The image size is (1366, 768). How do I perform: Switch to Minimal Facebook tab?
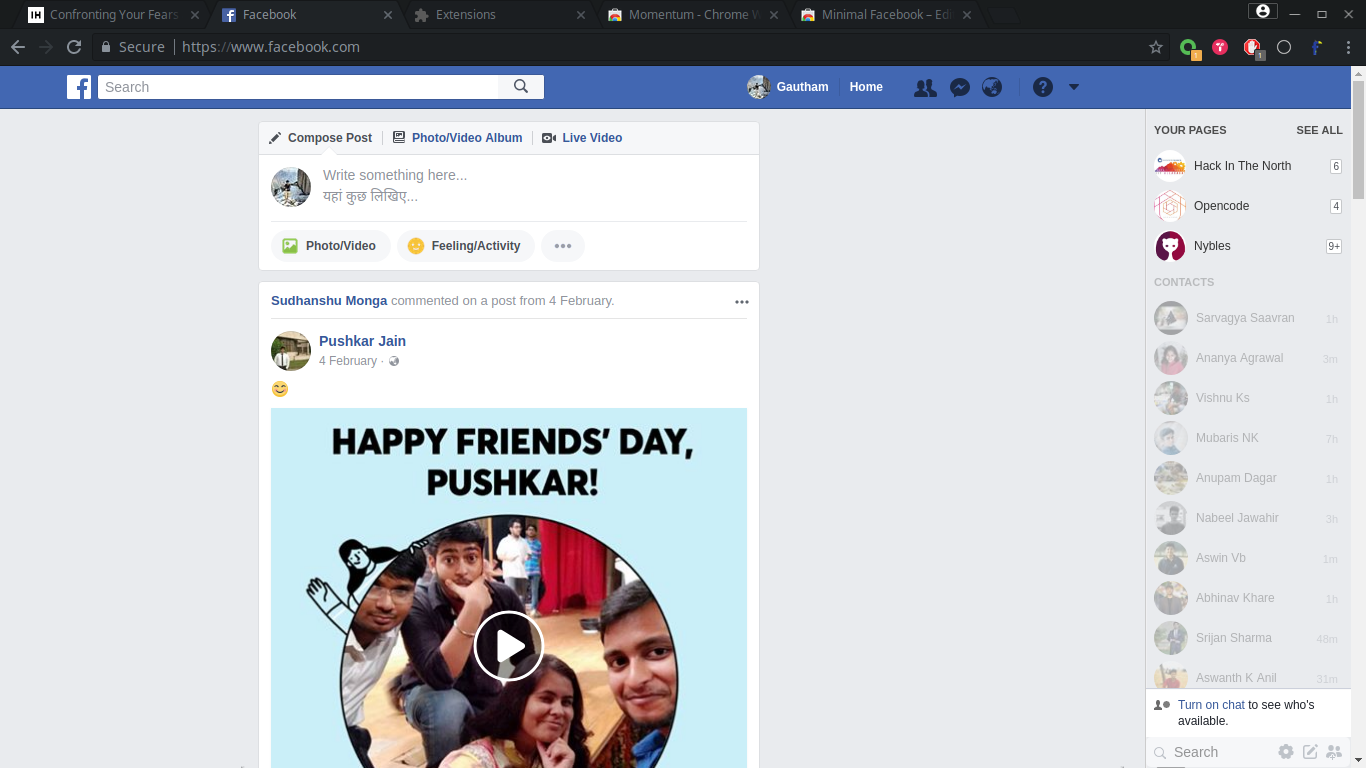click(x=885, y=15)
